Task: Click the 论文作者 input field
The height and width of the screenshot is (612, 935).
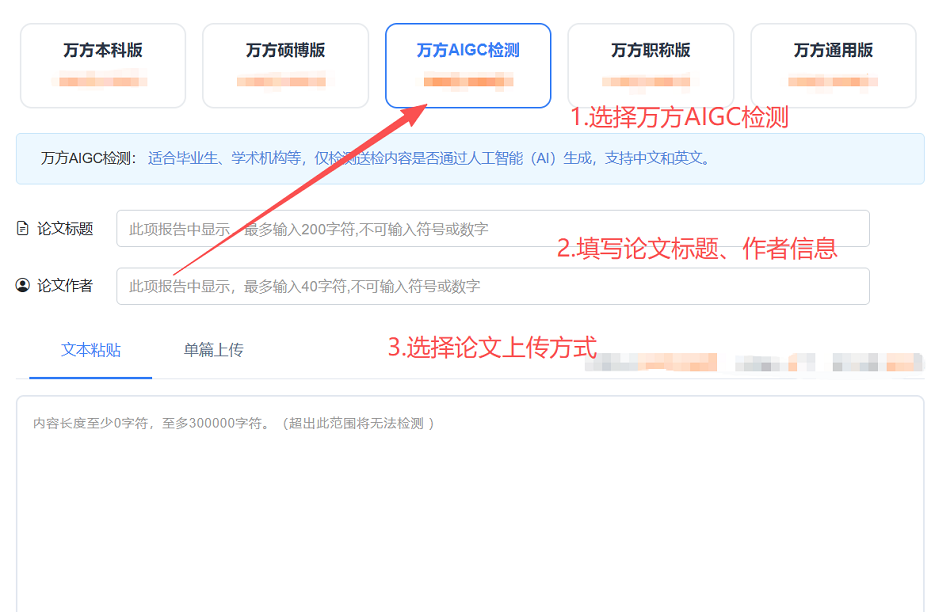Action: tap(492, 286)
